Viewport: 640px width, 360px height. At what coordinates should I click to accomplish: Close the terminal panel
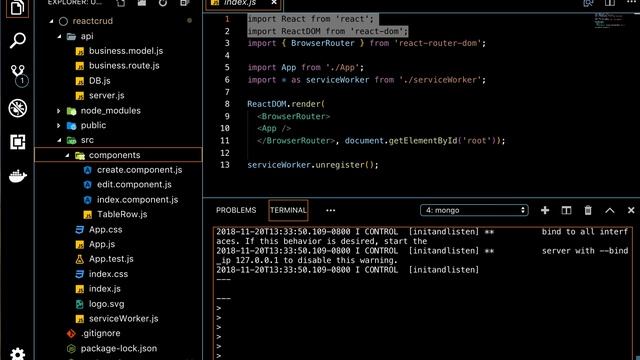click(x=631, y=210)
